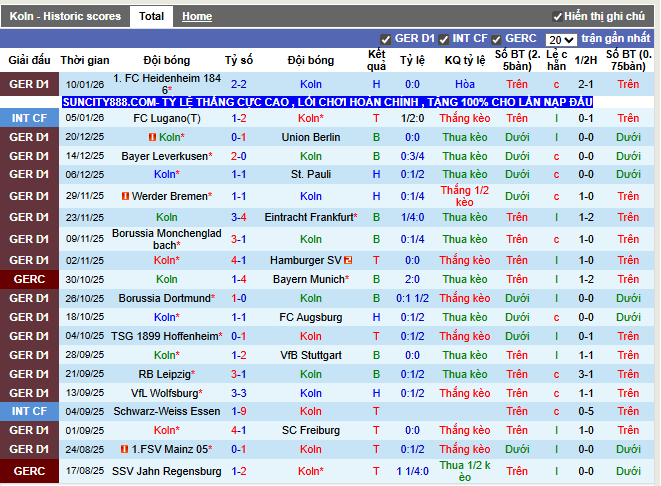
Task: Click the Bayern Munich team name
Action: 309,279
